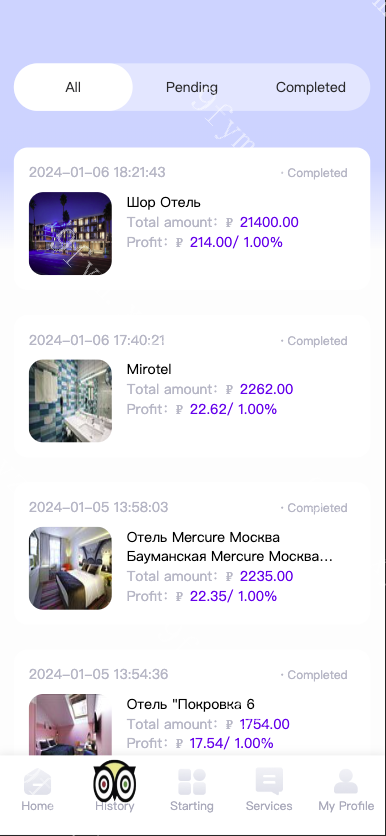
Task: Open the Home icon in bottom navigation
Action: click(37, 782)
